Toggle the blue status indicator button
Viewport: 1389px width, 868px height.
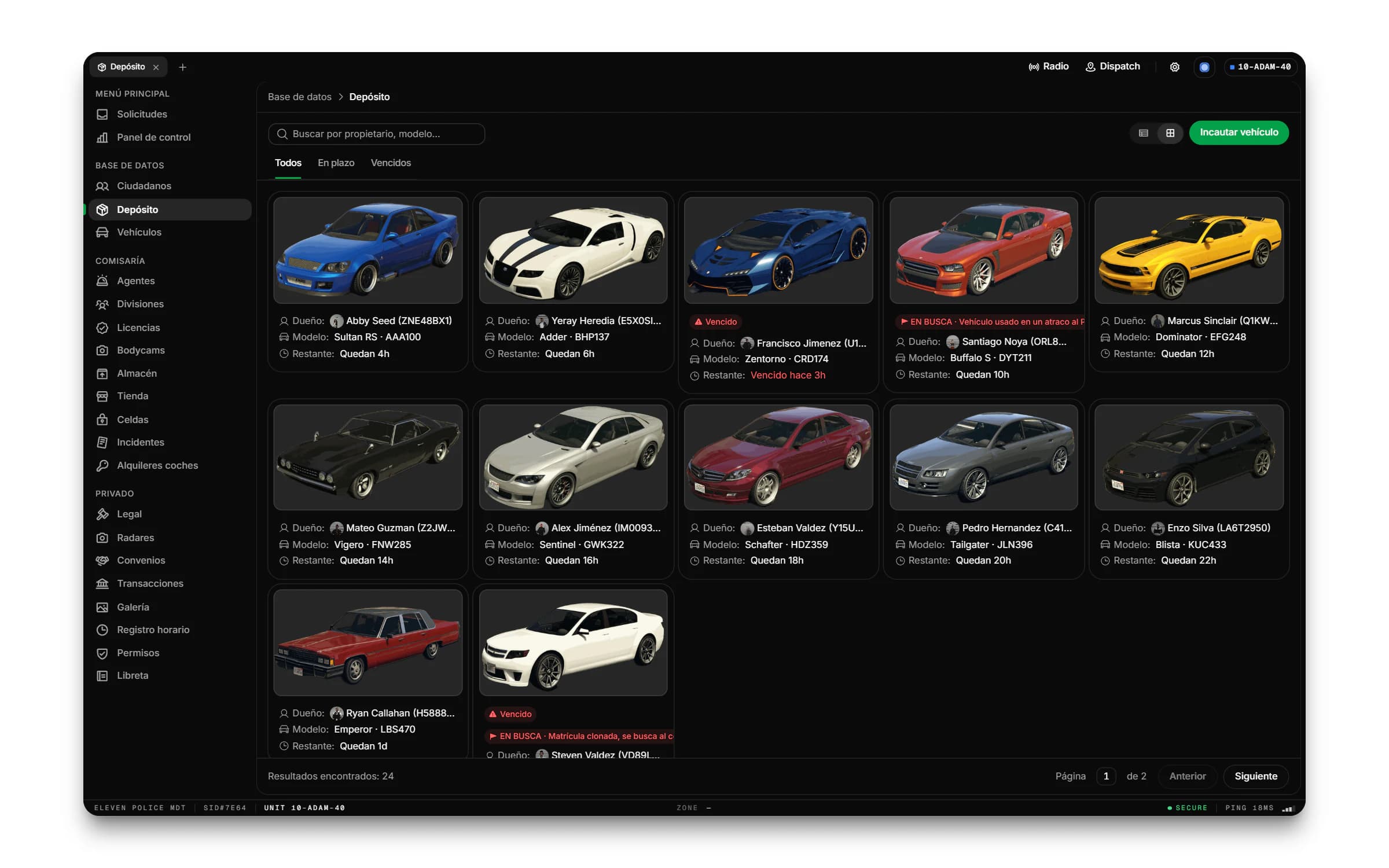coord(1204,67)
